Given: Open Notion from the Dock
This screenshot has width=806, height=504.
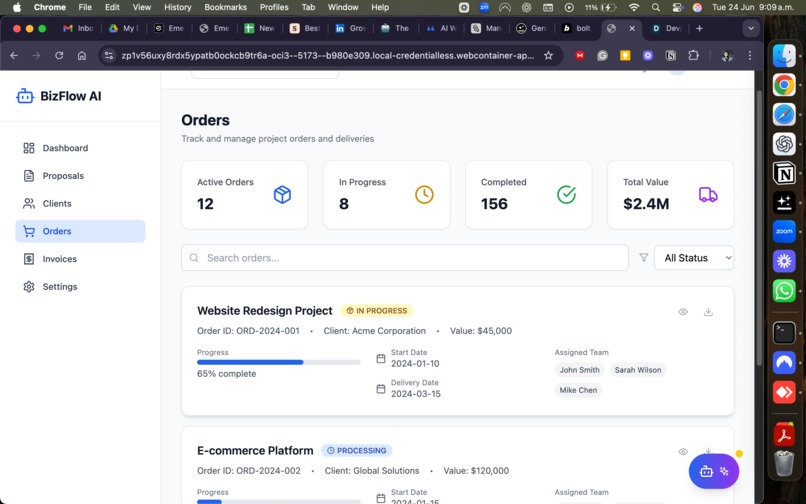Looking at the screenshot, I should [x=784, y=173].
